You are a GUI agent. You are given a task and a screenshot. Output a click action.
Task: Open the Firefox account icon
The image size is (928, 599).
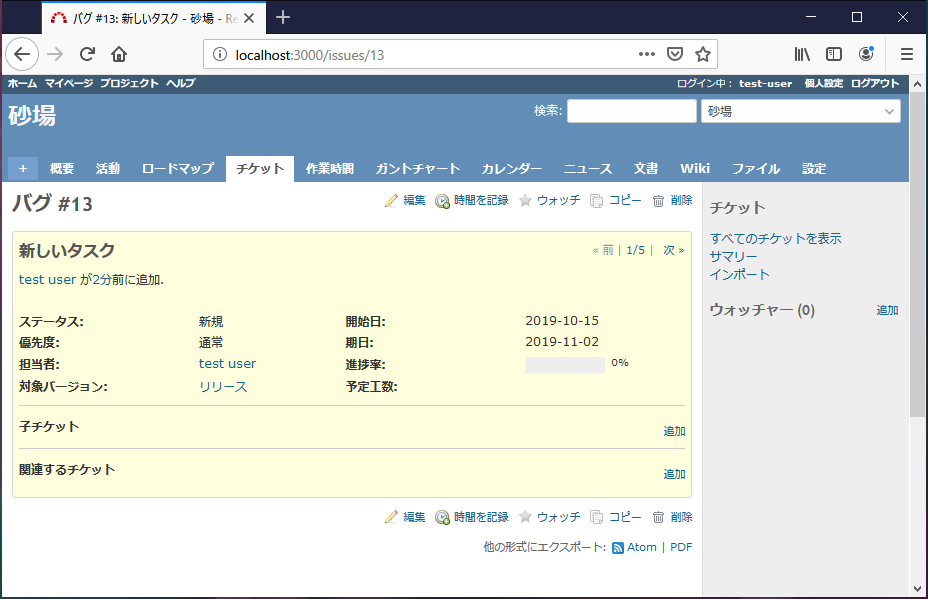tap(866, 54)
